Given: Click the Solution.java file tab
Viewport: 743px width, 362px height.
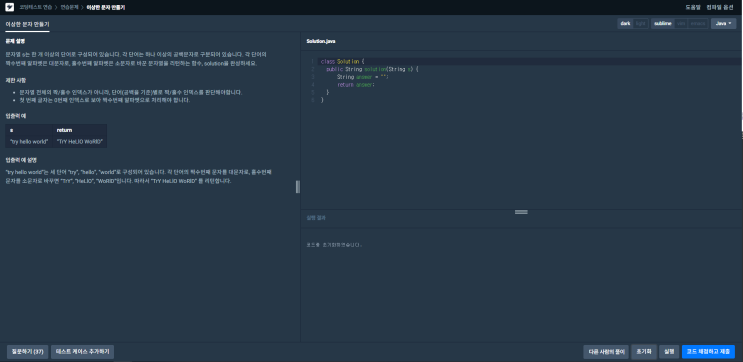Looking at the screenshot, I should click(321, 42).
